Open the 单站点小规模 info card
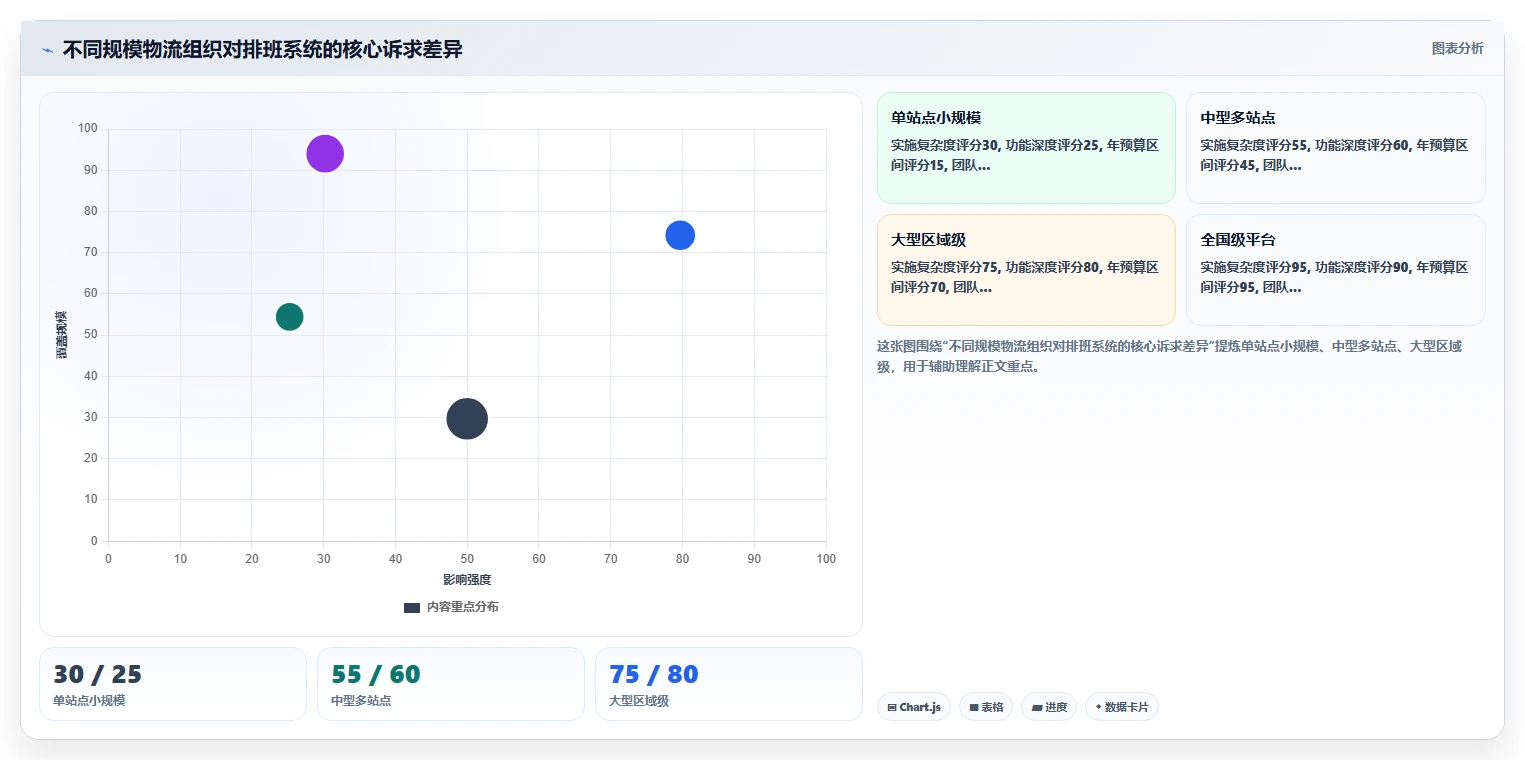This screenshot has height=760, width=1525. point(1026,148)
